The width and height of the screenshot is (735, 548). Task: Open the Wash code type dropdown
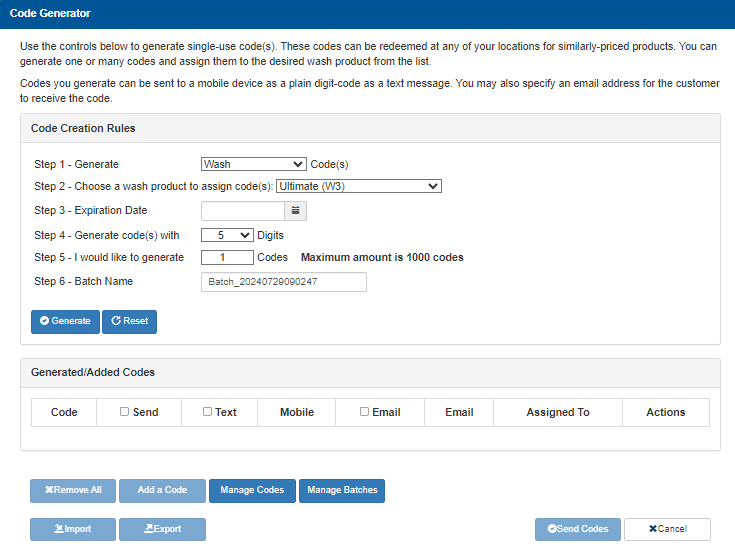click(x=254, y=164)
